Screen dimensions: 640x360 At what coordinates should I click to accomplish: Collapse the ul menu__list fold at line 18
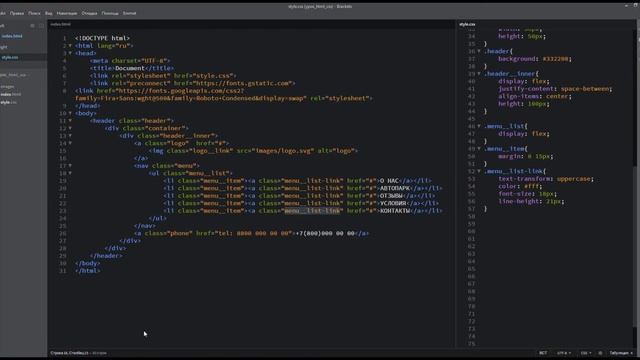click(x=70, y=173)
